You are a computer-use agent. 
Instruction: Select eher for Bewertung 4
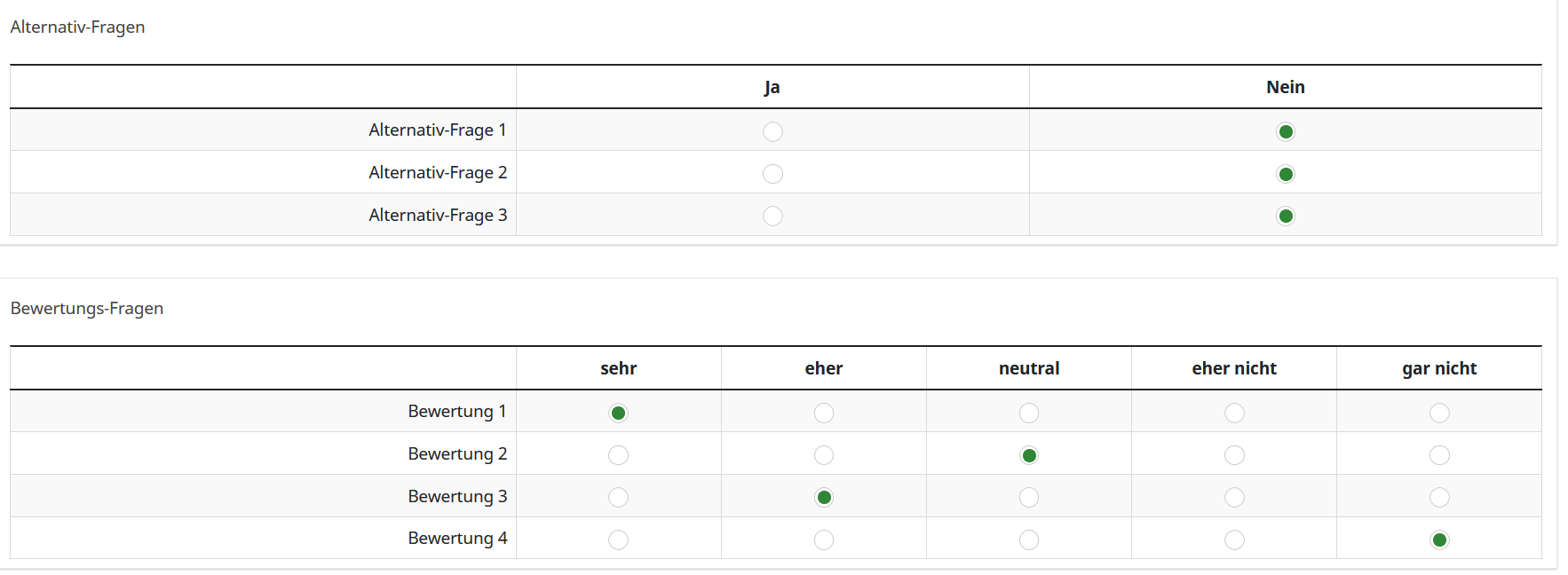point(824,540)
